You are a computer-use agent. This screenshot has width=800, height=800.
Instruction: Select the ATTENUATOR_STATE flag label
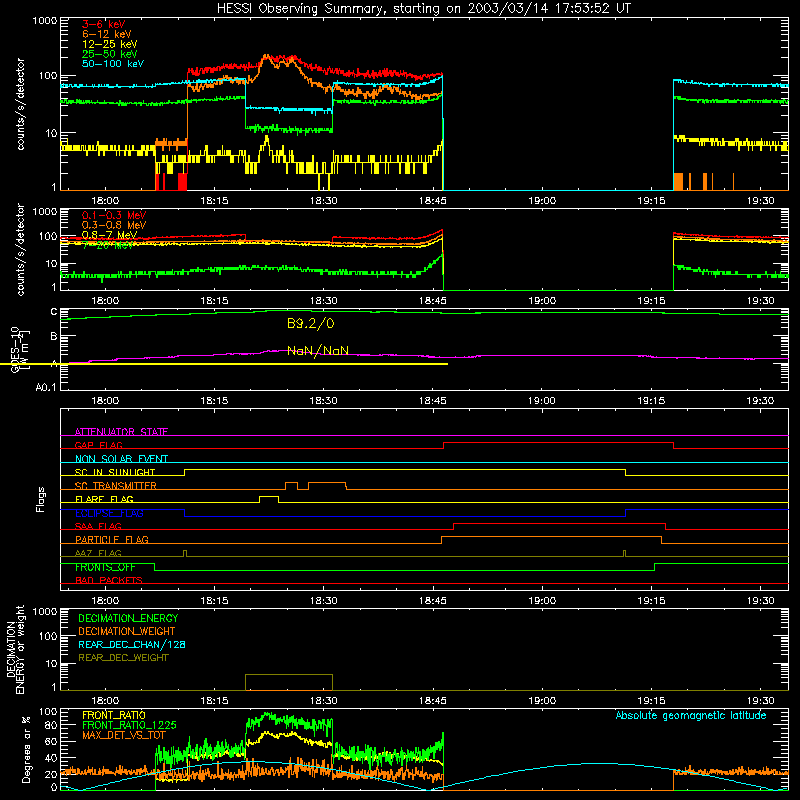coord(121,432)
